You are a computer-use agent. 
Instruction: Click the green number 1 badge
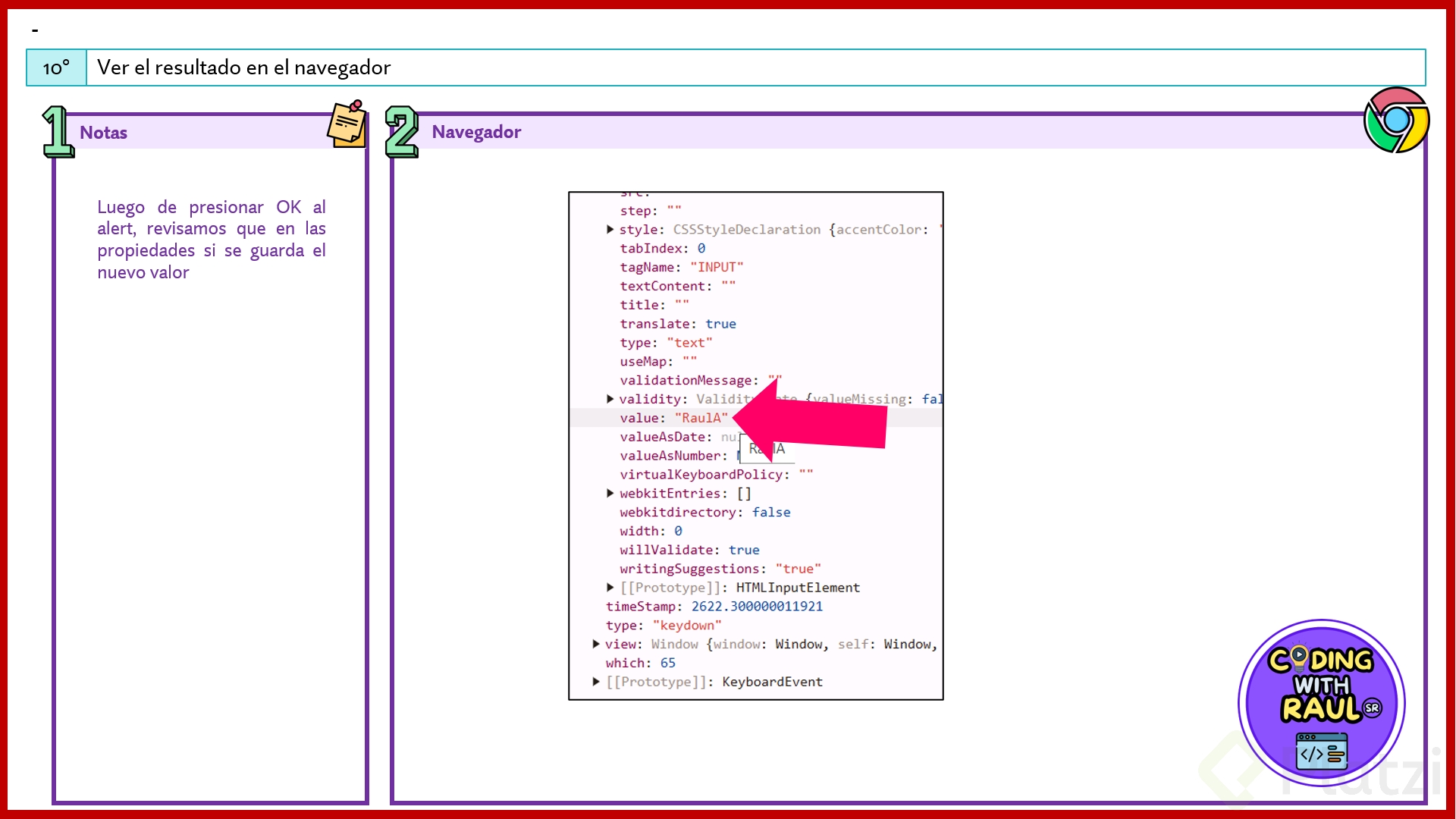pyautogui.click(x=58, y=132)
